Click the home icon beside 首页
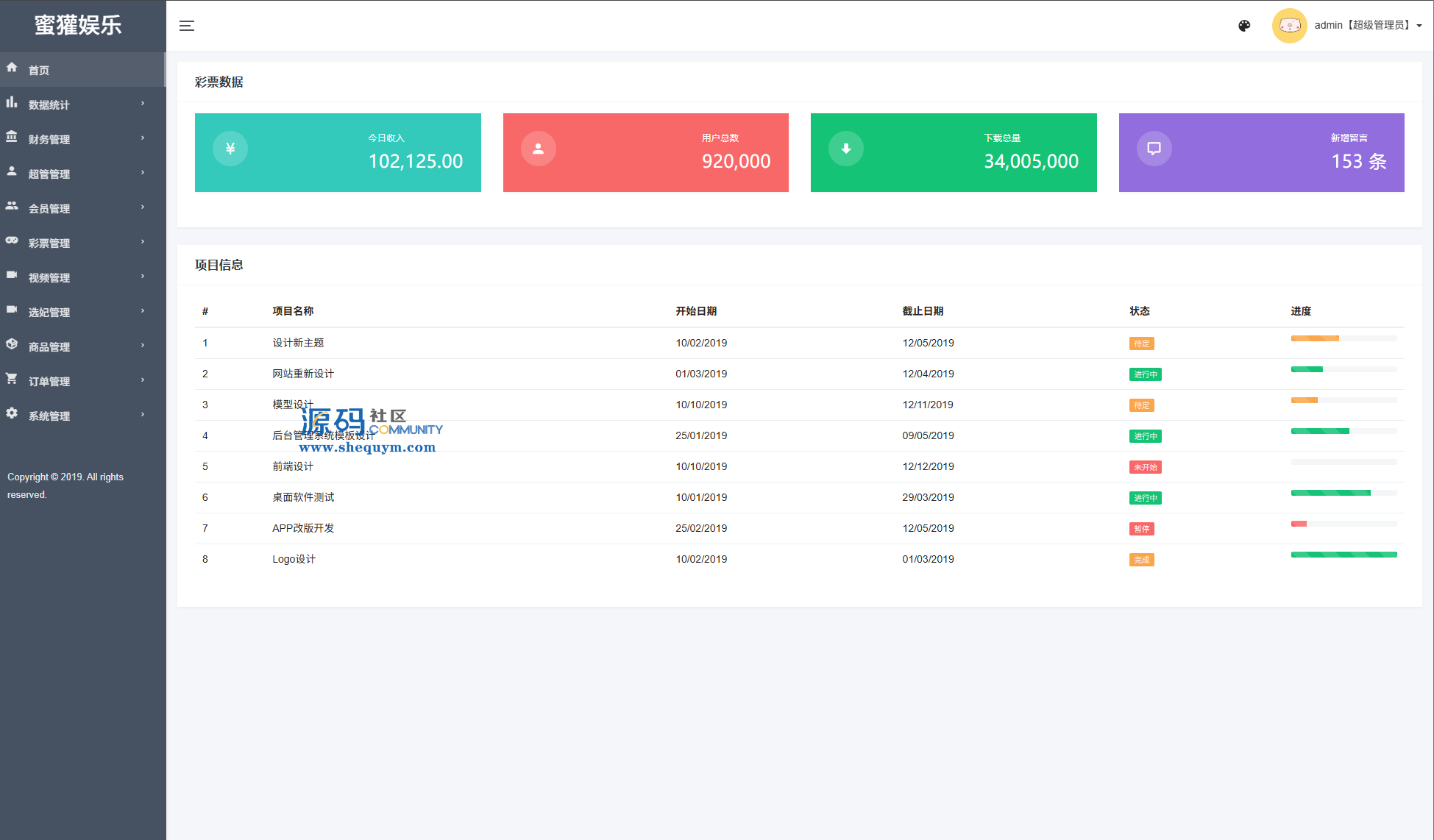Screen dimensions: 1434x840 tap(12, 68)
